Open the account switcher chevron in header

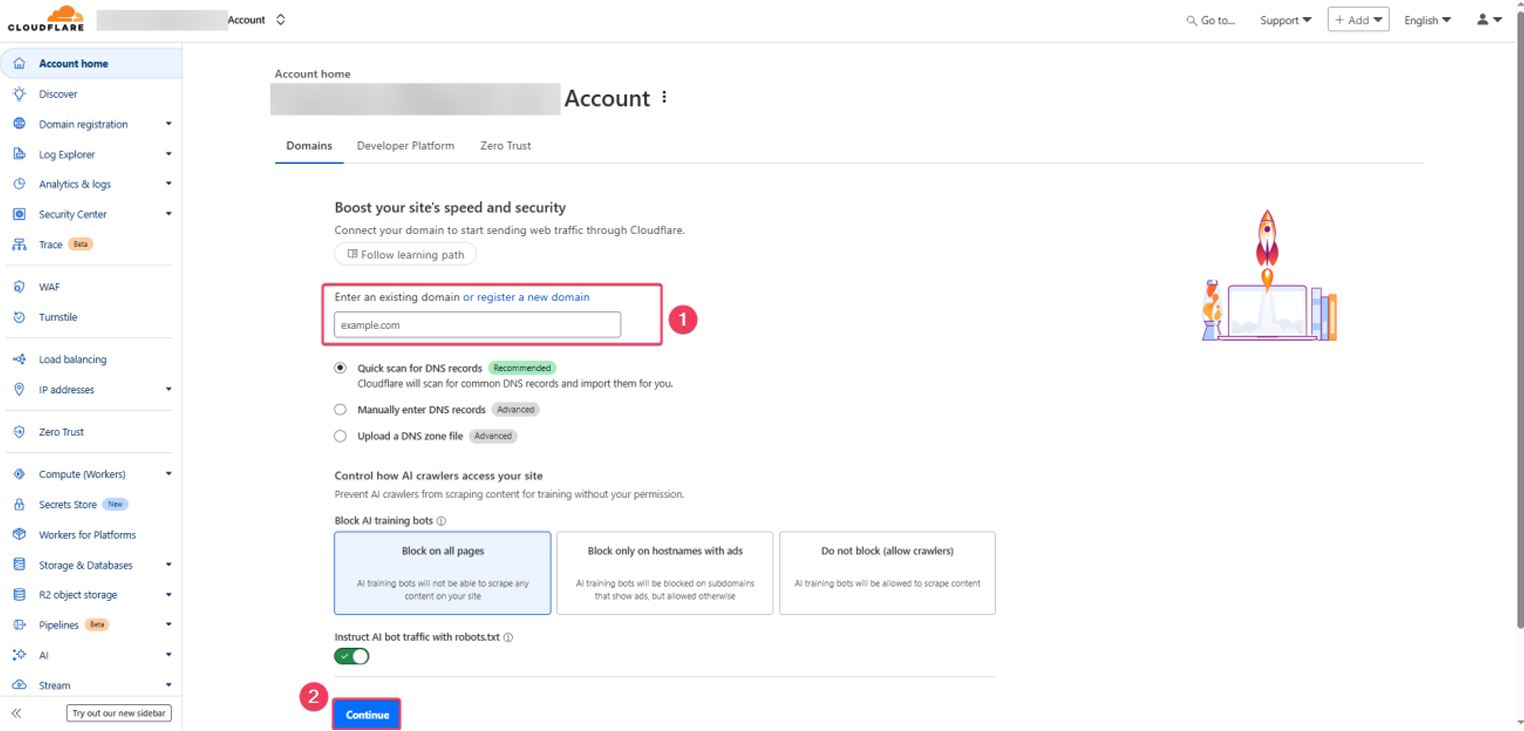(281, 19)
